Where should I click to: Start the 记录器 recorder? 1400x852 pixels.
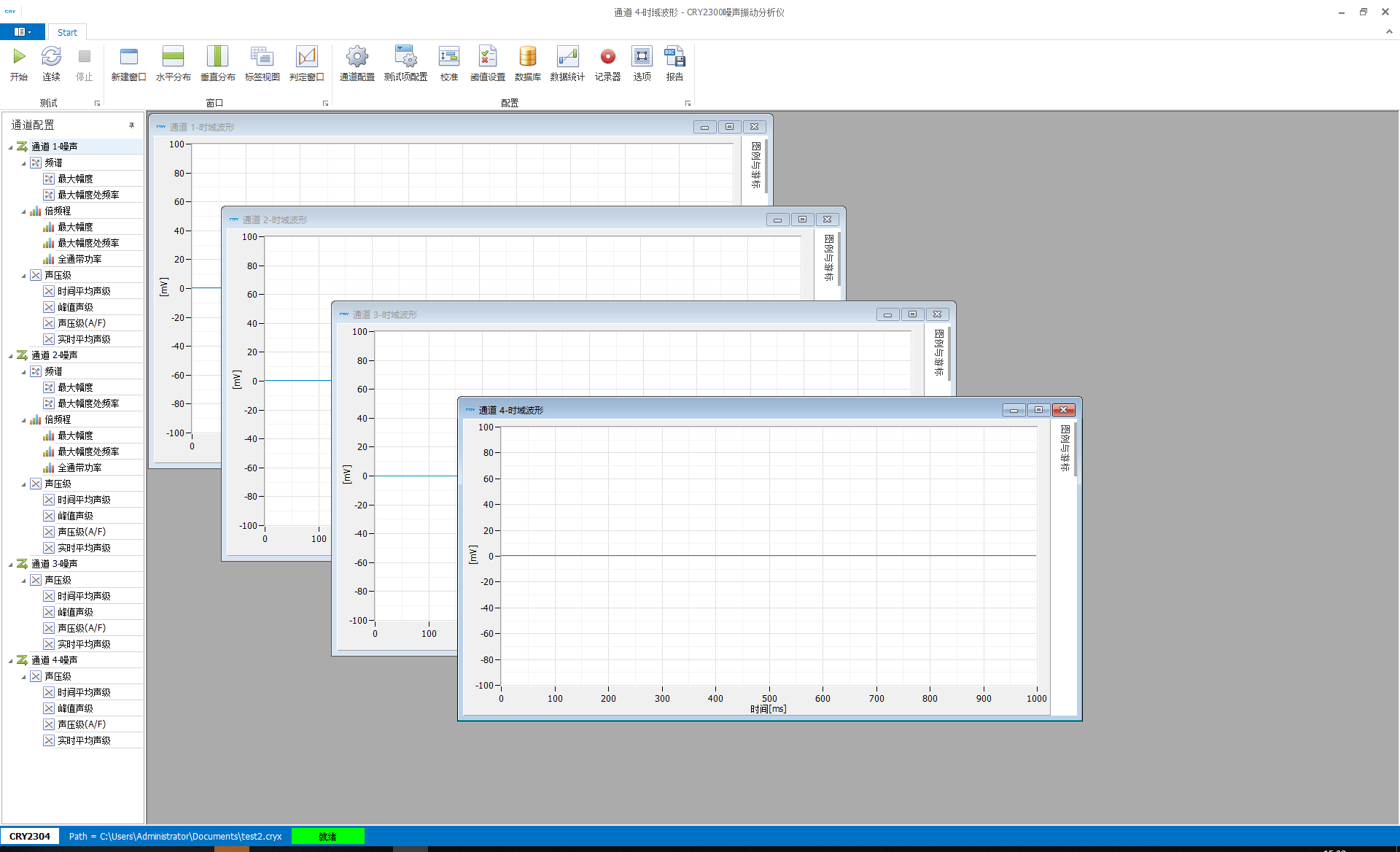point(607,57)
